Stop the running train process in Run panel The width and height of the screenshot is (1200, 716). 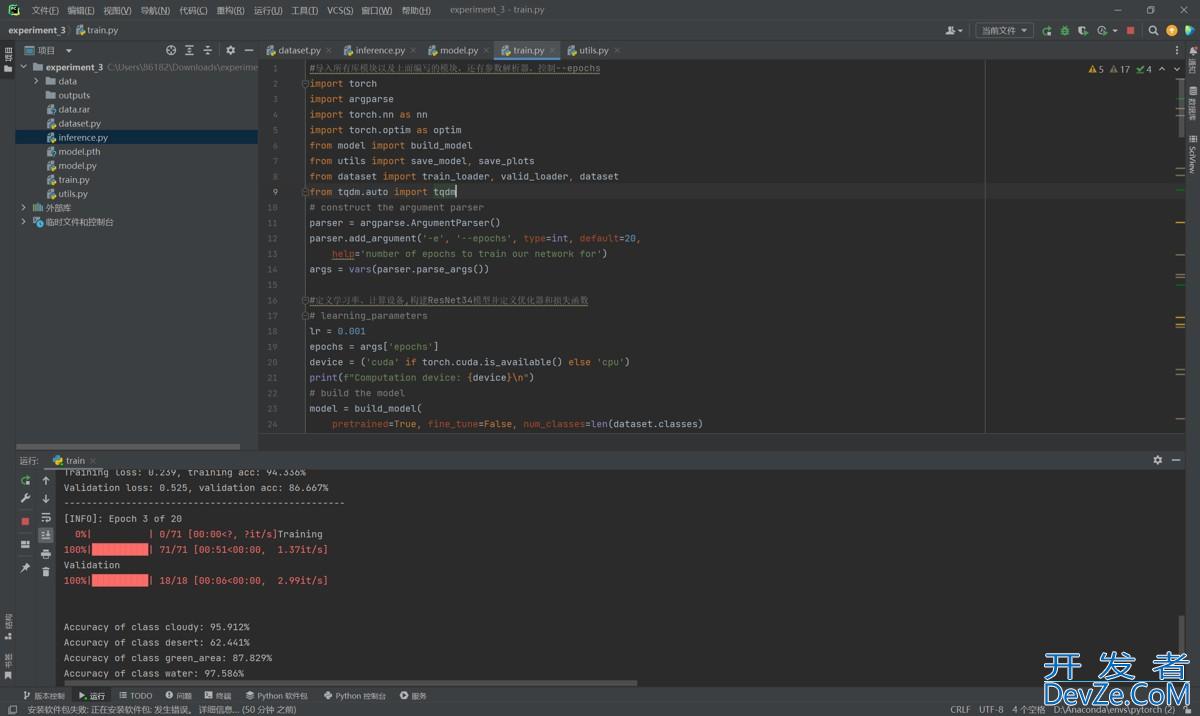26,521
